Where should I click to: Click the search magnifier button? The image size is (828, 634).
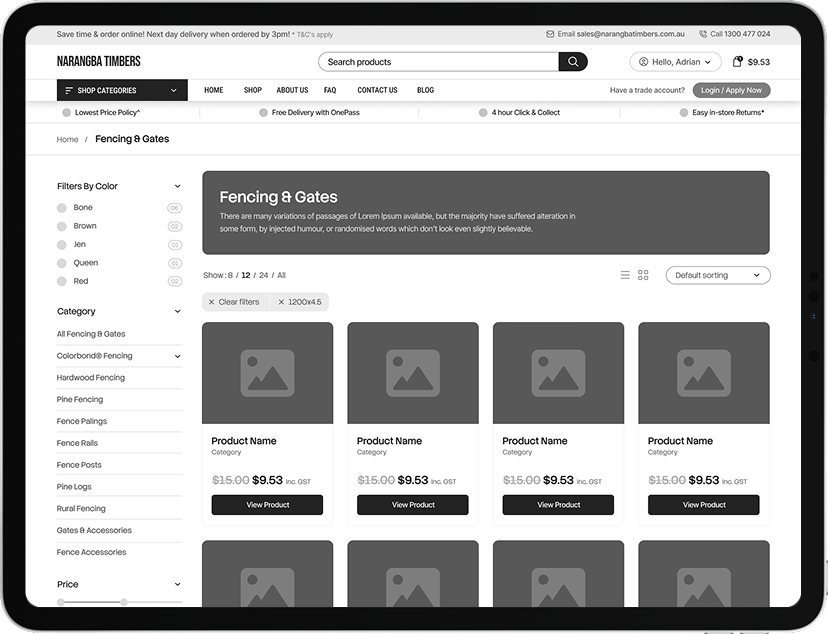click(573, 62)
